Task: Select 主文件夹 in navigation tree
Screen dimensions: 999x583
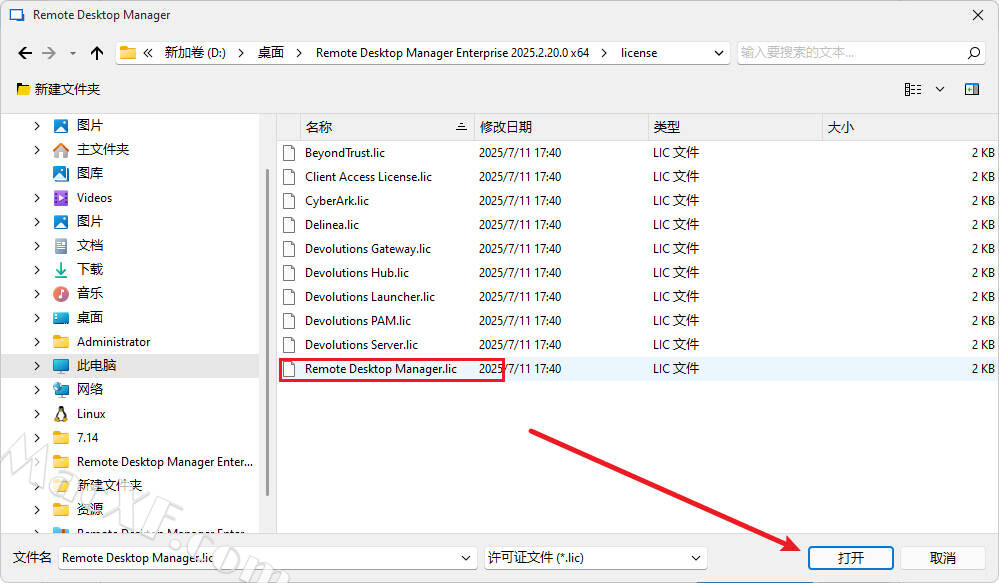Action: pyautogui.click(x=103, y=150)
